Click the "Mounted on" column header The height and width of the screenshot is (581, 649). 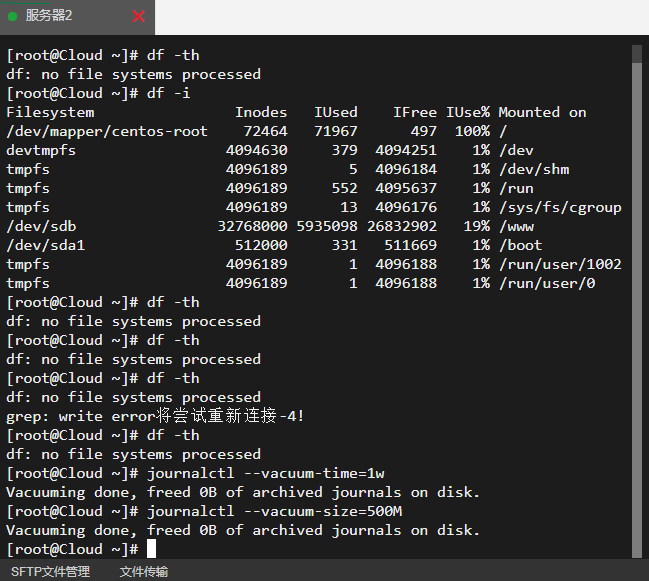pos(542,112)
